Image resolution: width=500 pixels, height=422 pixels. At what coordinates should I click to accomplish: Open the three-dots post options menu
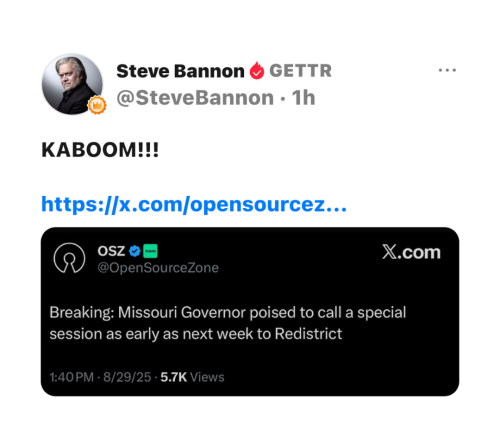click(x=447, y=70)
